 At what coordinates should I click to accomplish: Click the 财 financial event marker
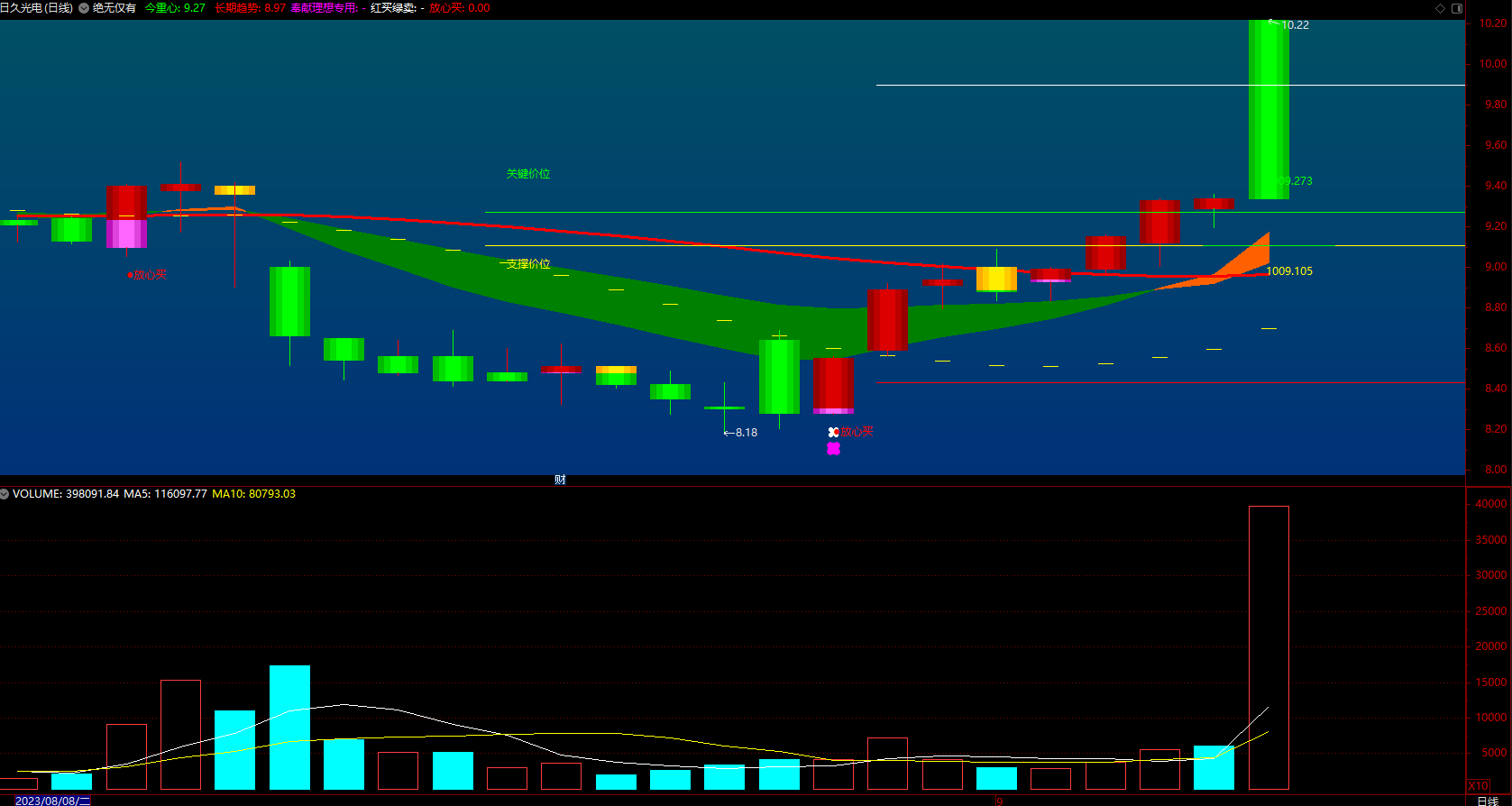560,480
